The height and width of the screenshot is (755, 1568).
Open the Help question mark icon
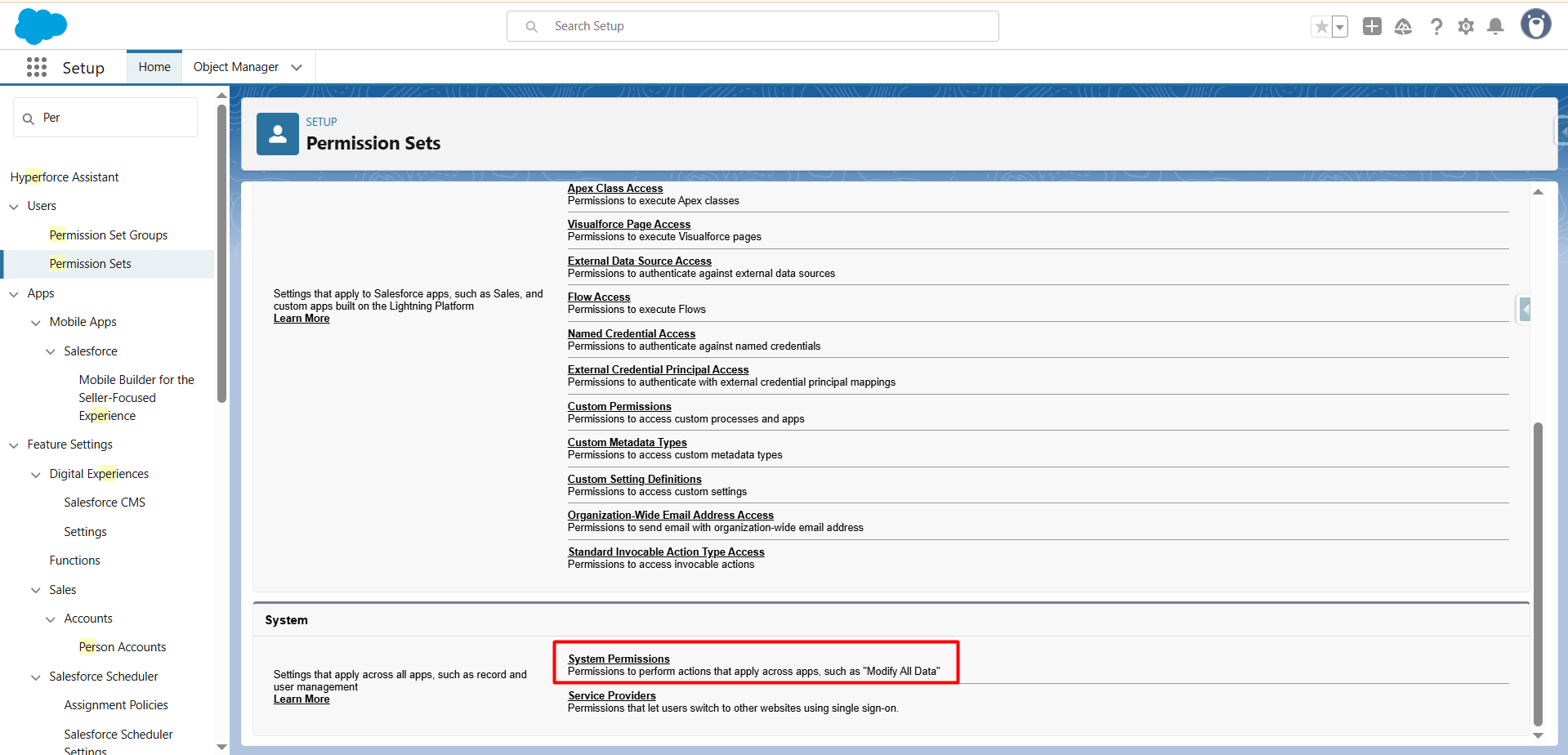(1436, 27)
